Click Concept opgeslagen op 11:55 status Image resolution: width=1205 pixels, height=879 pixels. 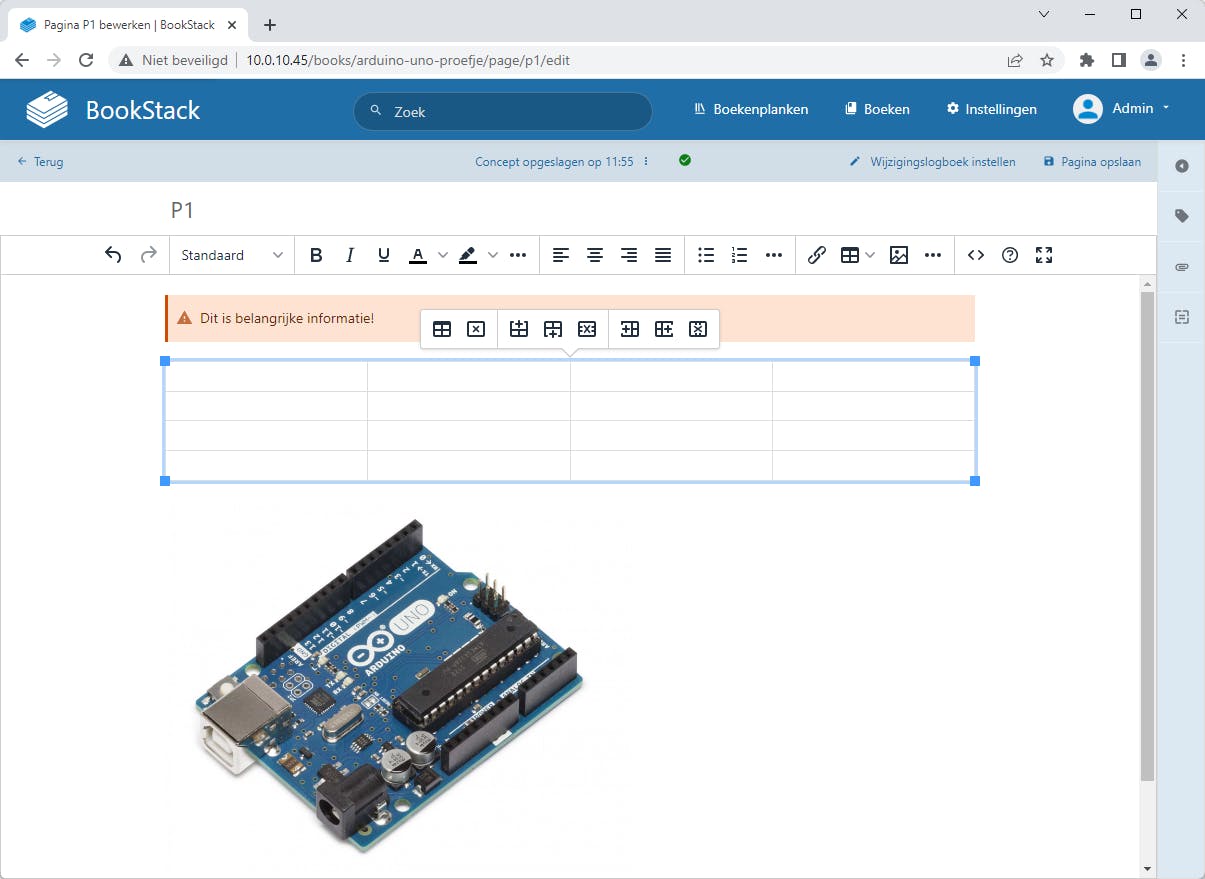point(554,161)
